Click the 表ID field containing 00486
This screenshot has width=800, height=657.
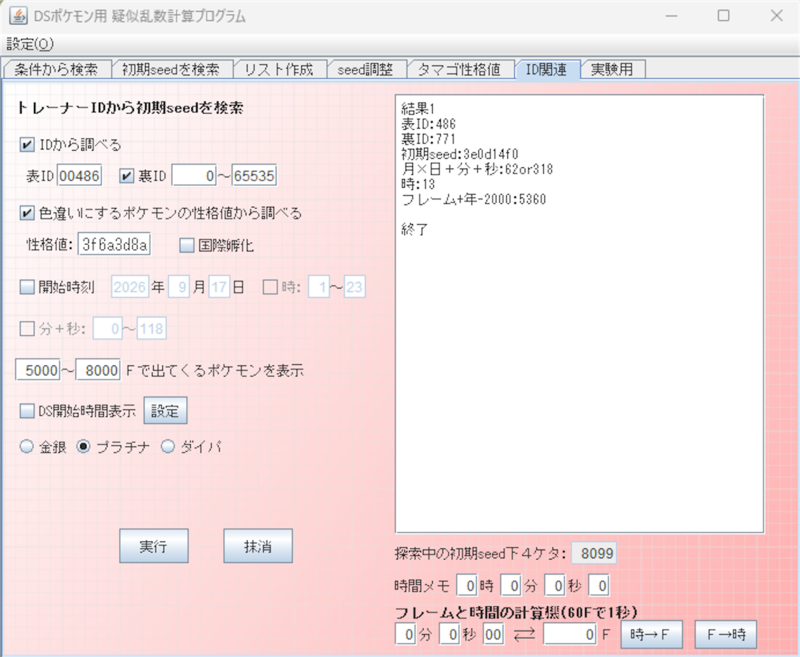[79, 176]
